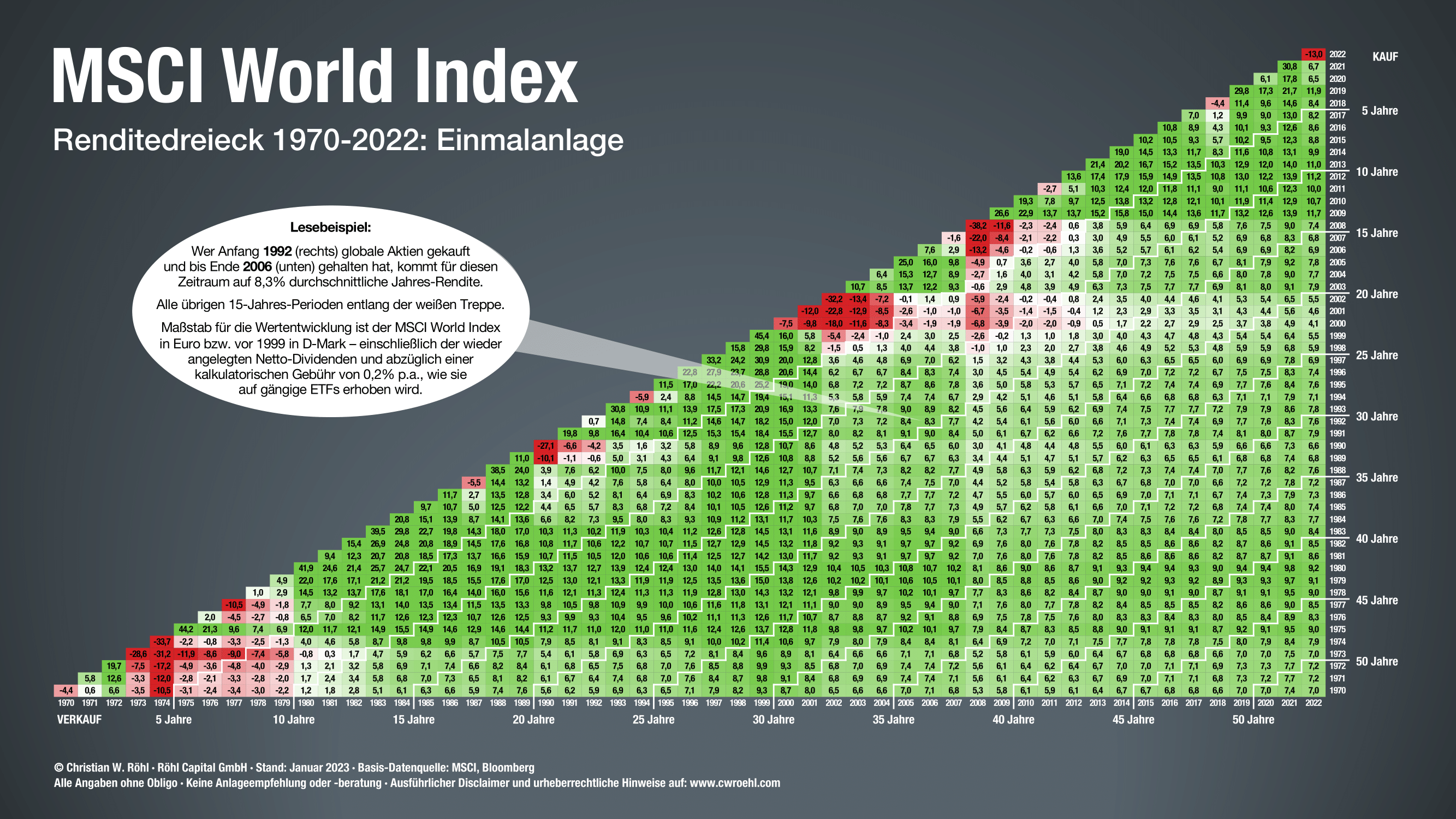Select the red cell showing -31,2

click(x=162, y=654)
